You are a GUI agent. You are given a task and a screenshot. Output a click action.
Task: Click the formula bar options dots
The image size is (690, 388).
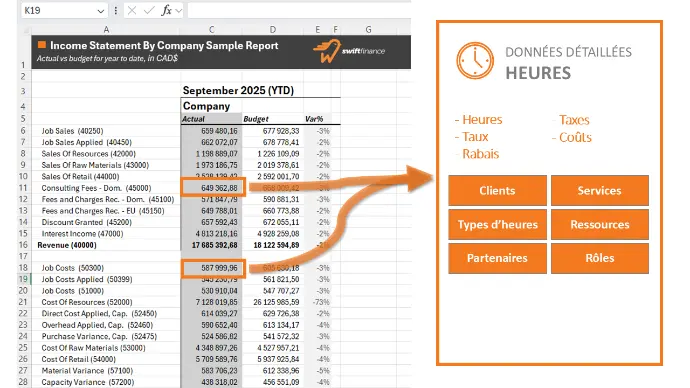pos(116,10)
